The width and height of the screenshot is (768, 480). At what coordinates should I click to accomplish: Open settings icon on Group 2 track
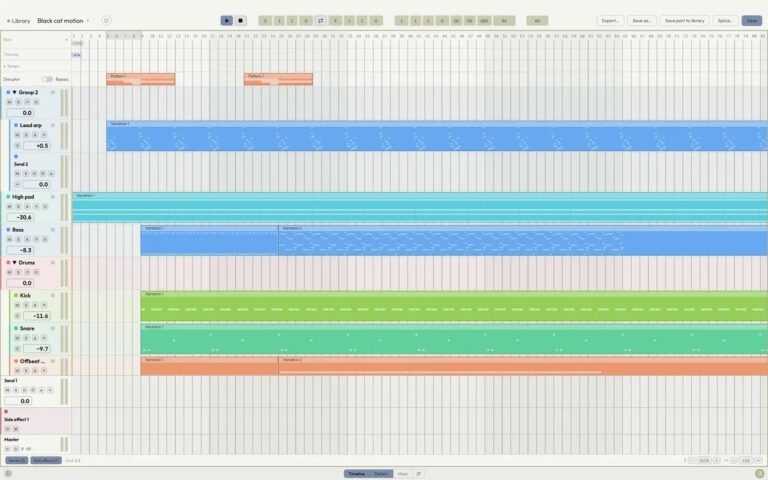coord(53,92)
